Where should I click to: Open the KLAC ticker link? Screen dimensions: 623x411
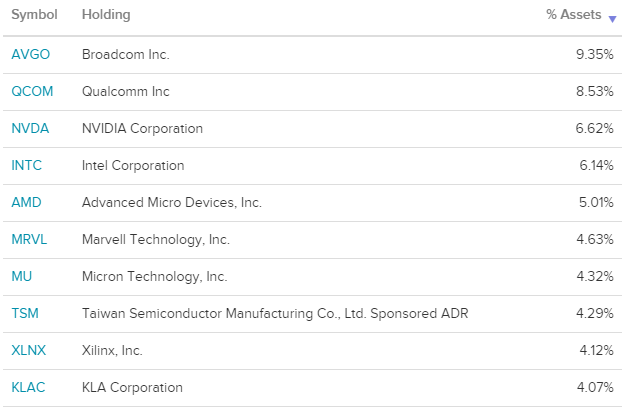tap(28, 387)
